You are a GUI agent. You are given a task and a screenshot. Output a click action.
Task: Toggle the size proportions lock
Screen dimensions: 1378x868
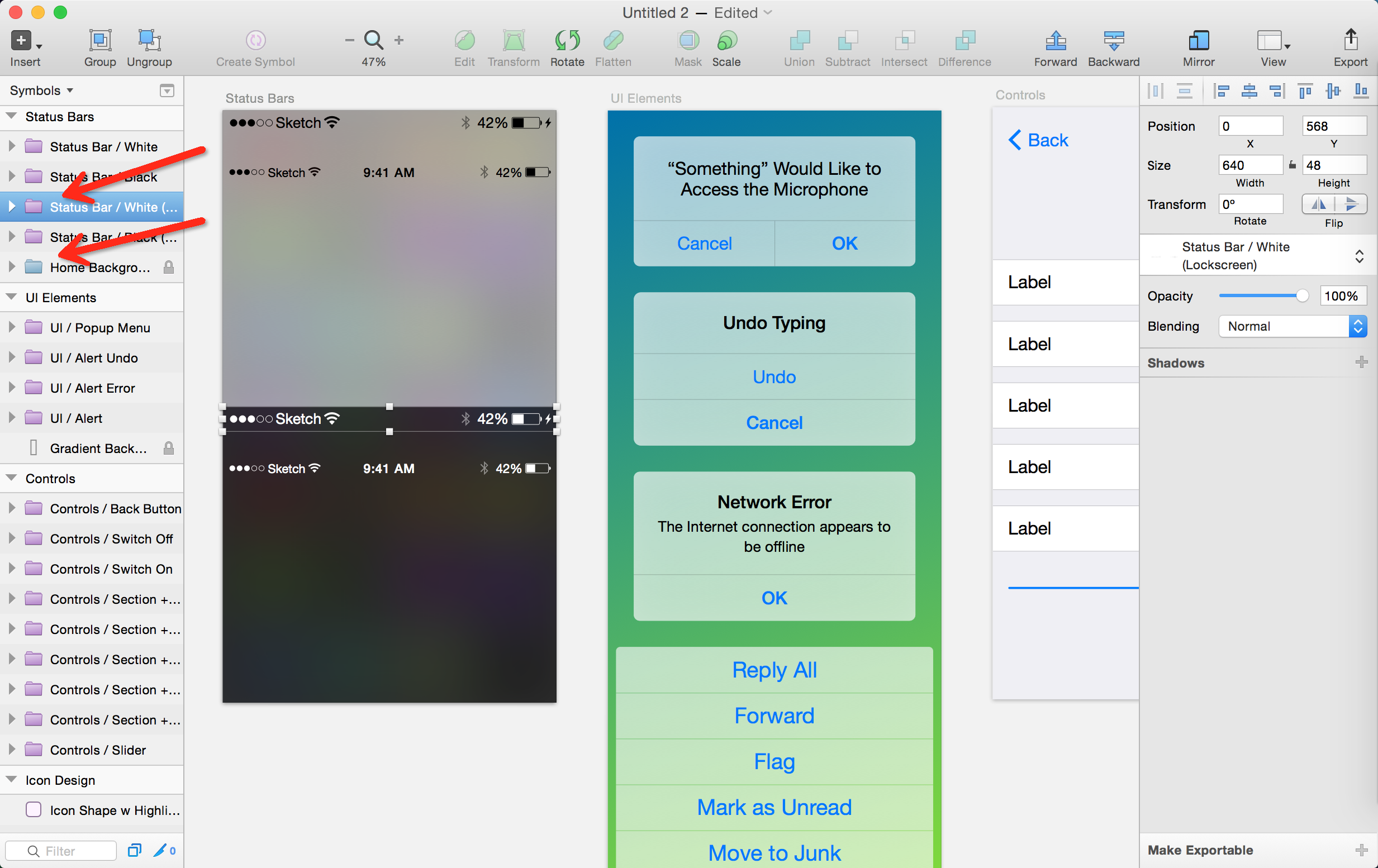tap(1291, 165)
